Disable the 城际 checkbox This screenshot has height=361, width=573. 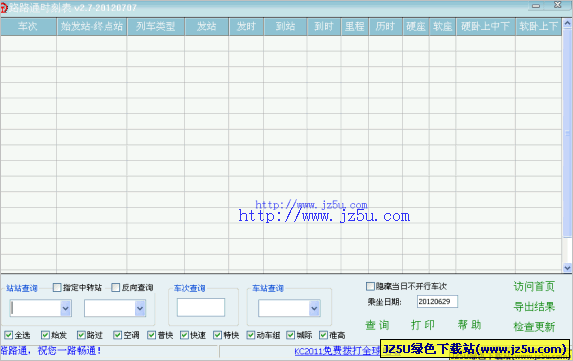click(x=291, y=335)
